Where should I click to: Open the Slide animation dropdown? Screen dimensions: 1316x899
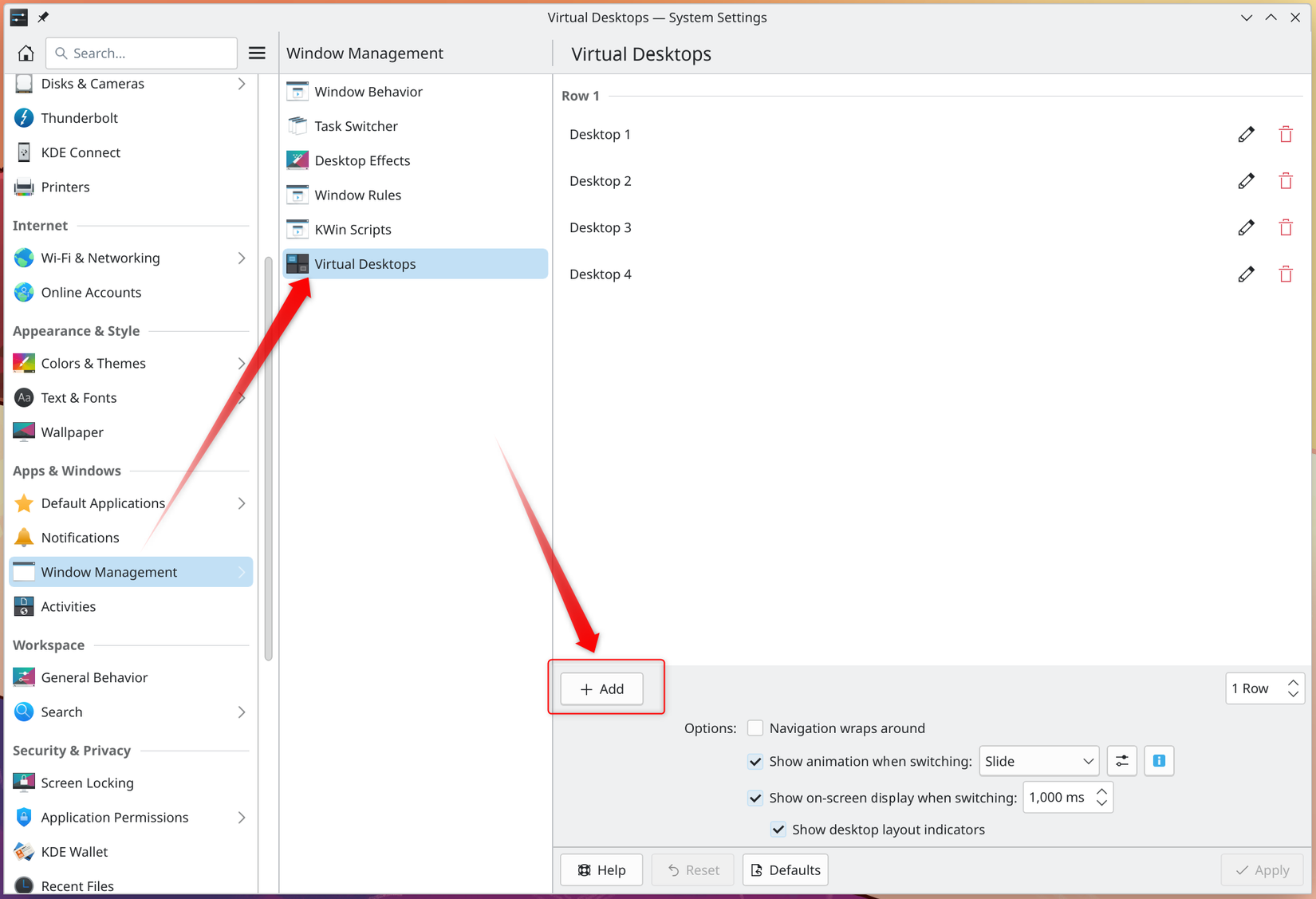1038,761
